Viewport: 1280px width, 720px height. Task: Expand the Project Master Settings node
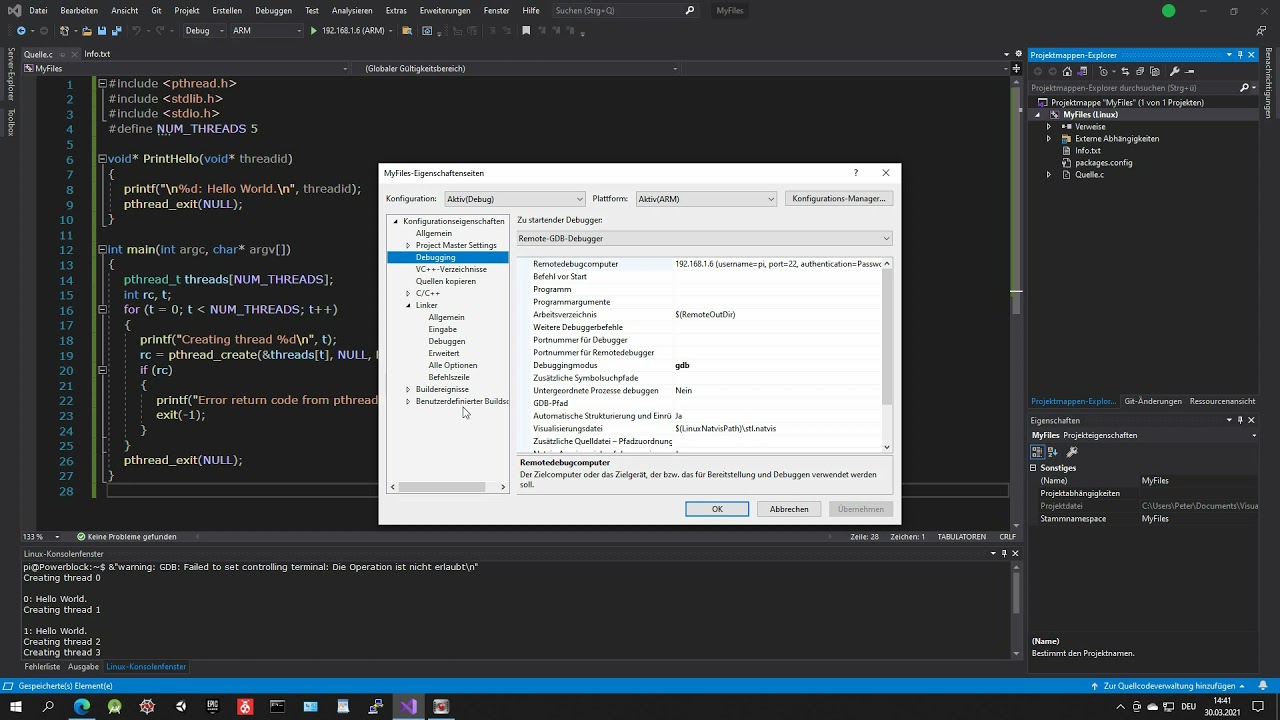point(408,245)
